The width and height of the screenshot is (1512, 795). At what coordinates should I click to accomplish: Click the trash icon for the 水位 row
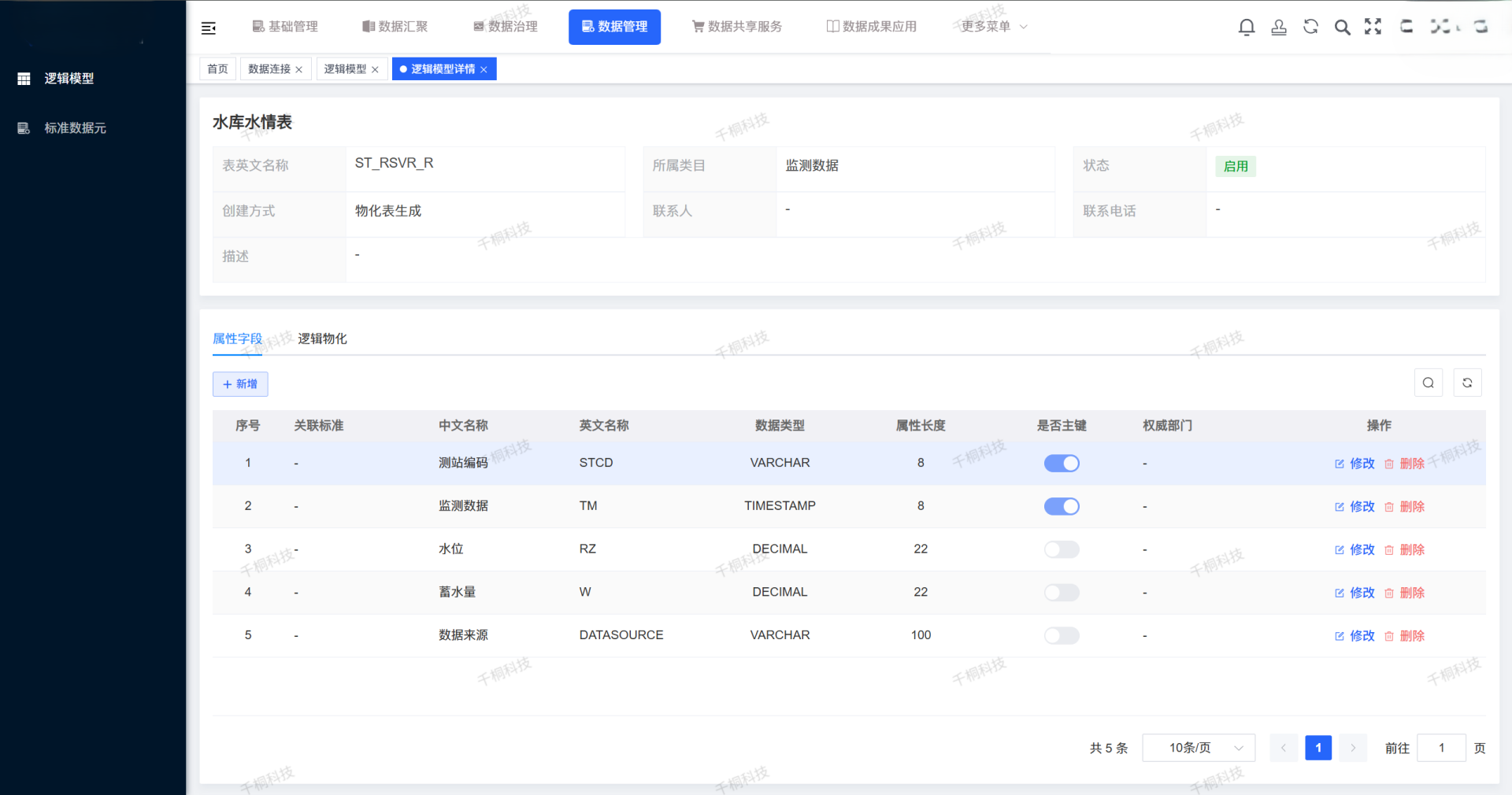1389,550
